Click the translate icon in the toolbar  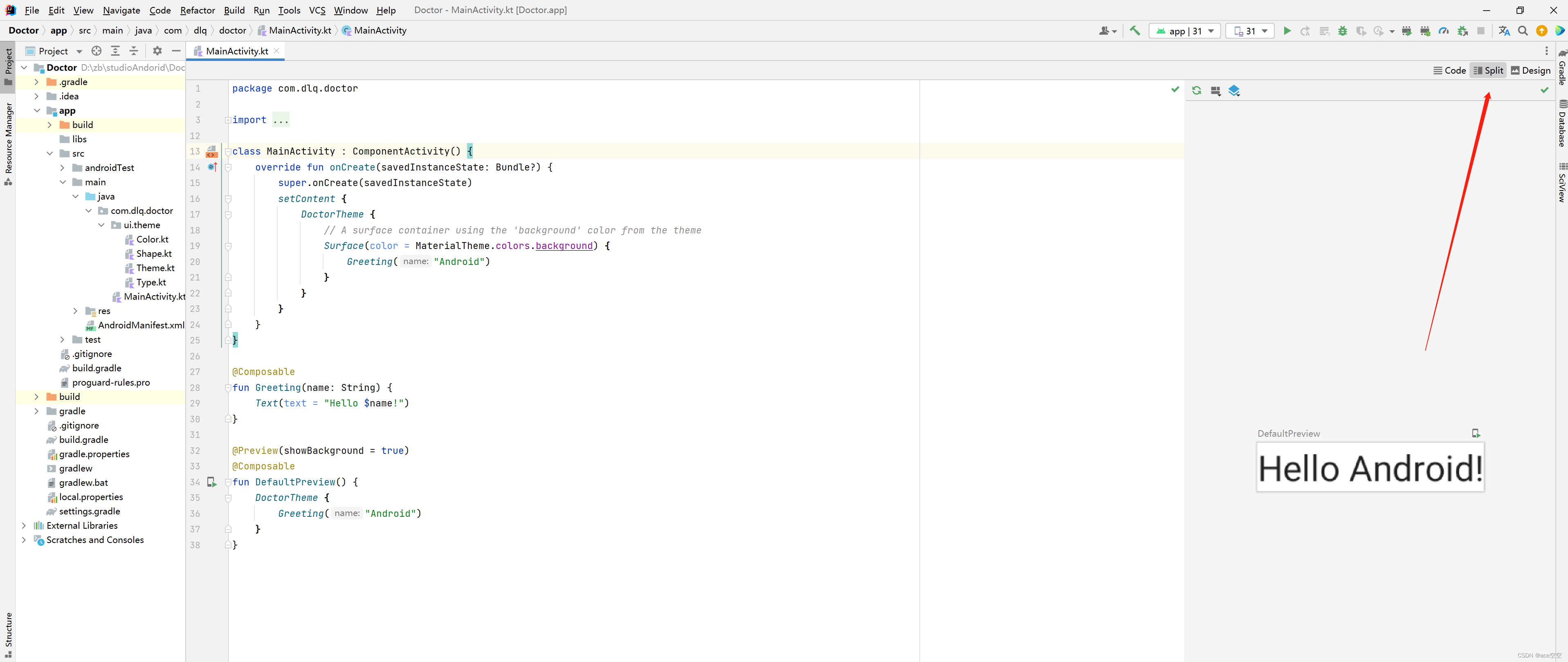[x=1504, y=31]
